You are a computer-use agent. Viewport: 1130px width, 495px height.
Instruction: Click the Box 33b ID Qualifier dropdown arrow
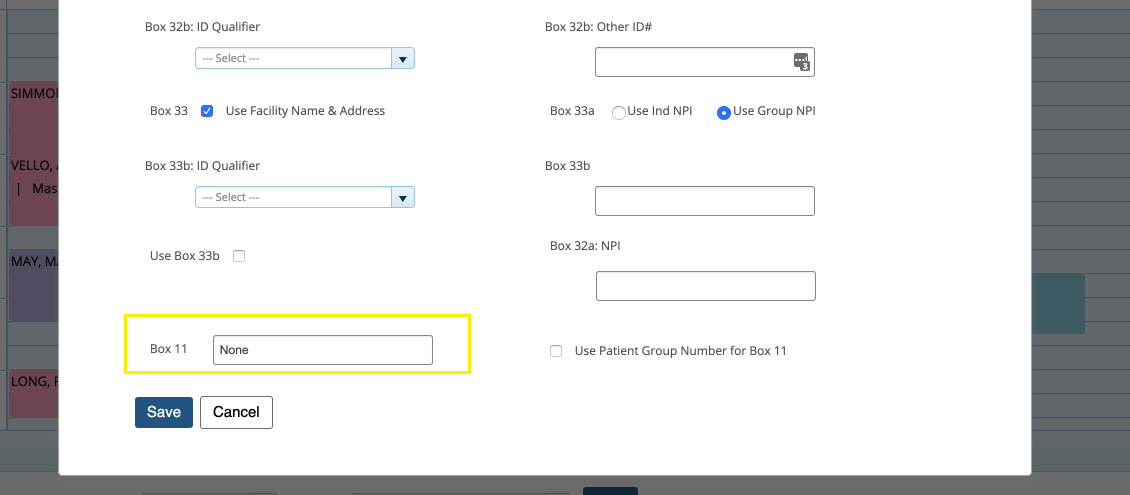403,197
